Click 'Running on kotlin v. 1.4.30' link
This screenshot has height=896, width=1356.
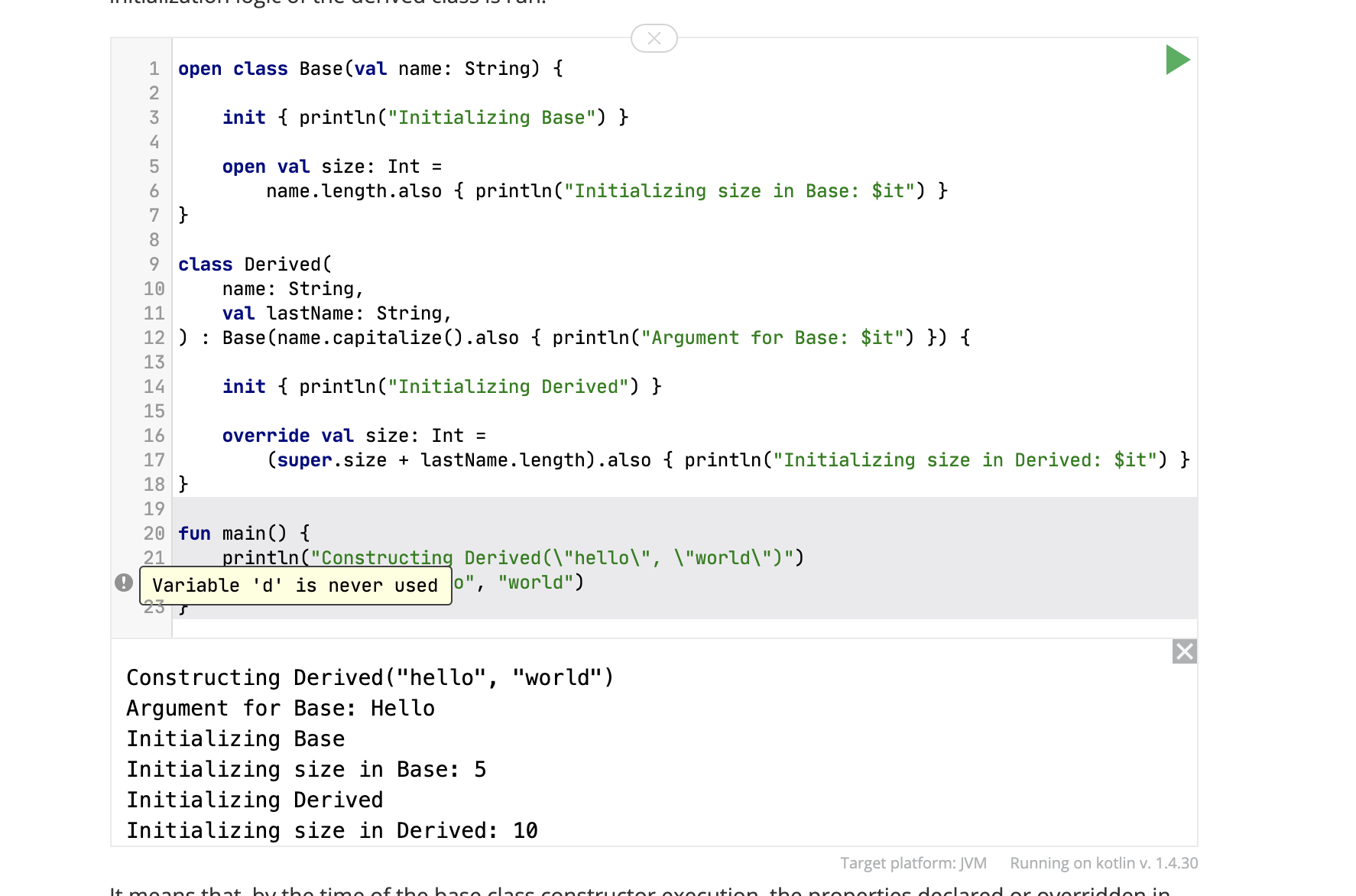pyautogui.click(x=1104, y=862)
